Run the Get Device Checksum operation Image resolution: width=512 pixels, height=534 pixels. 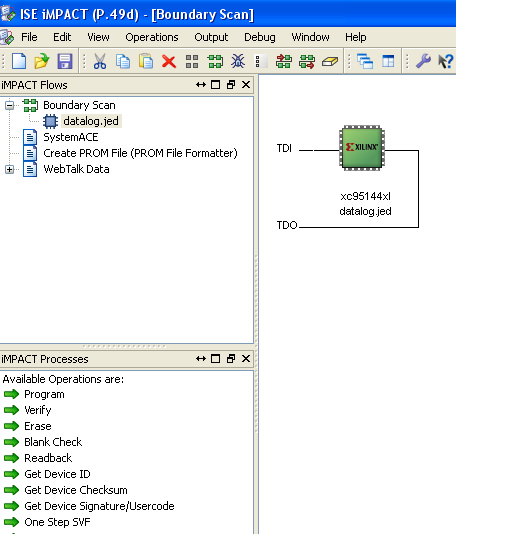coord(76,490)
